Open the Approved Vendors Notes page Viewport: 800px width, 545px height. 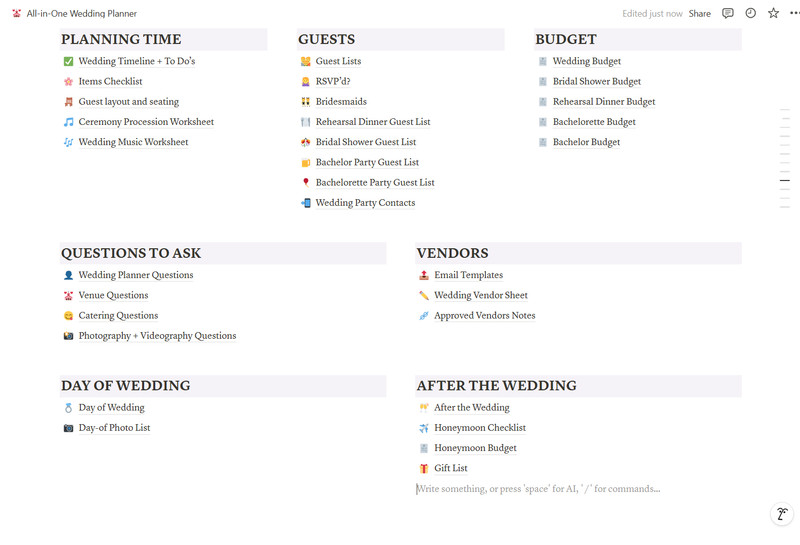pyautogui.click(x=485, y=315)
